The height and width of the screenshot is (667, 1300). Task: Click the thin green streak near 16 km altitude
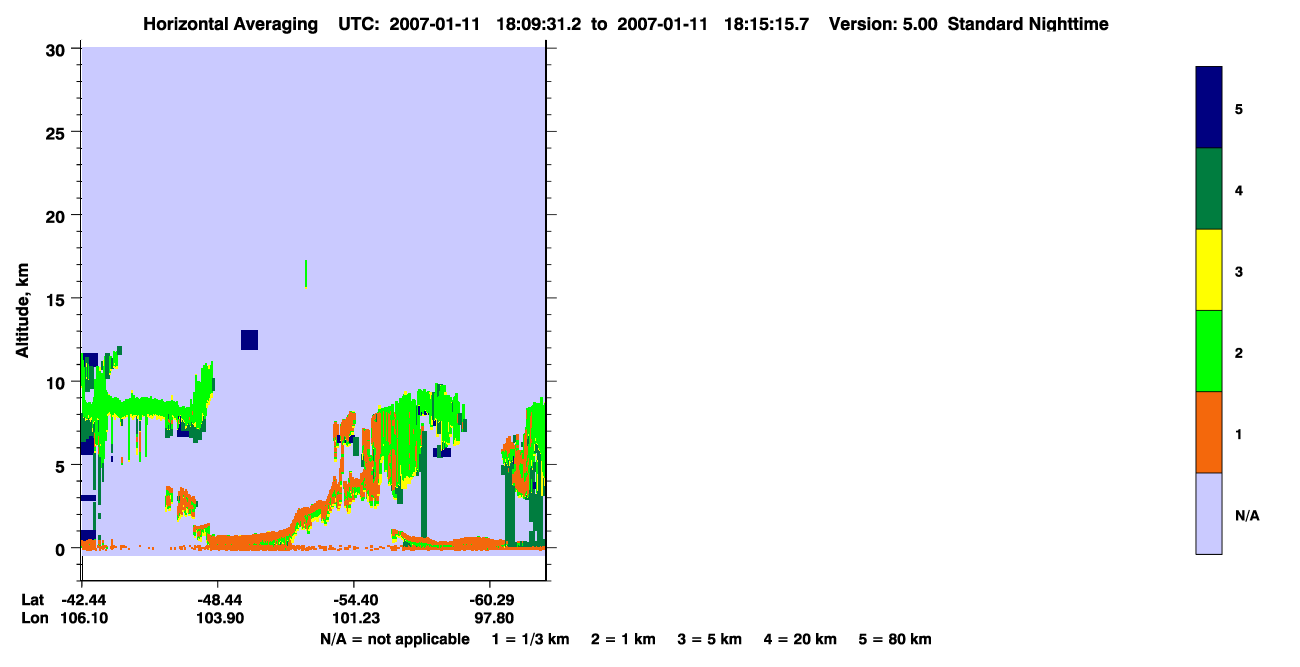[x=306, y=273]
